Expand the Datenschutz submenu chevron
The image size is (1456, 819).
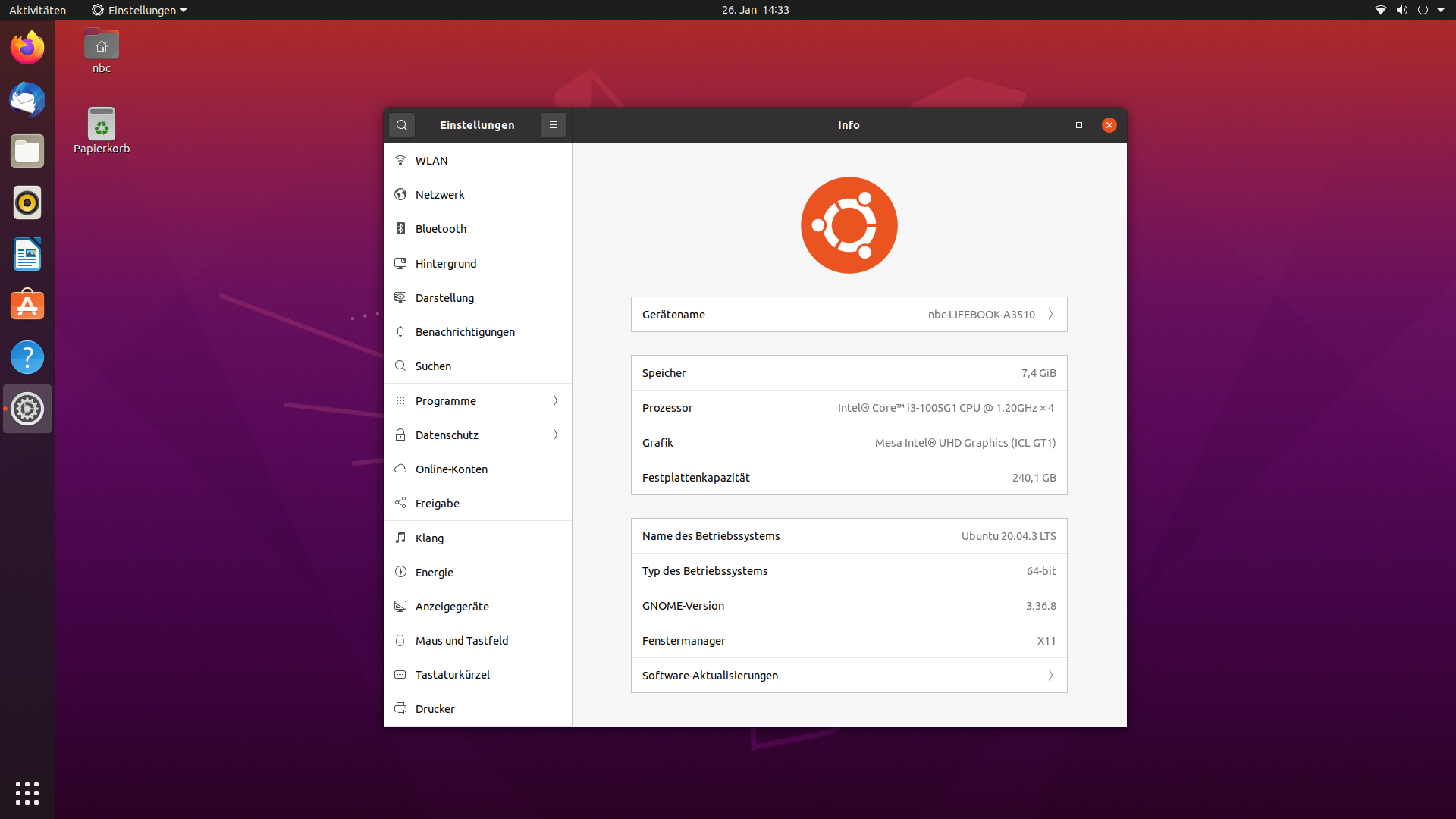pyautogui.click(x=555, y=435)
